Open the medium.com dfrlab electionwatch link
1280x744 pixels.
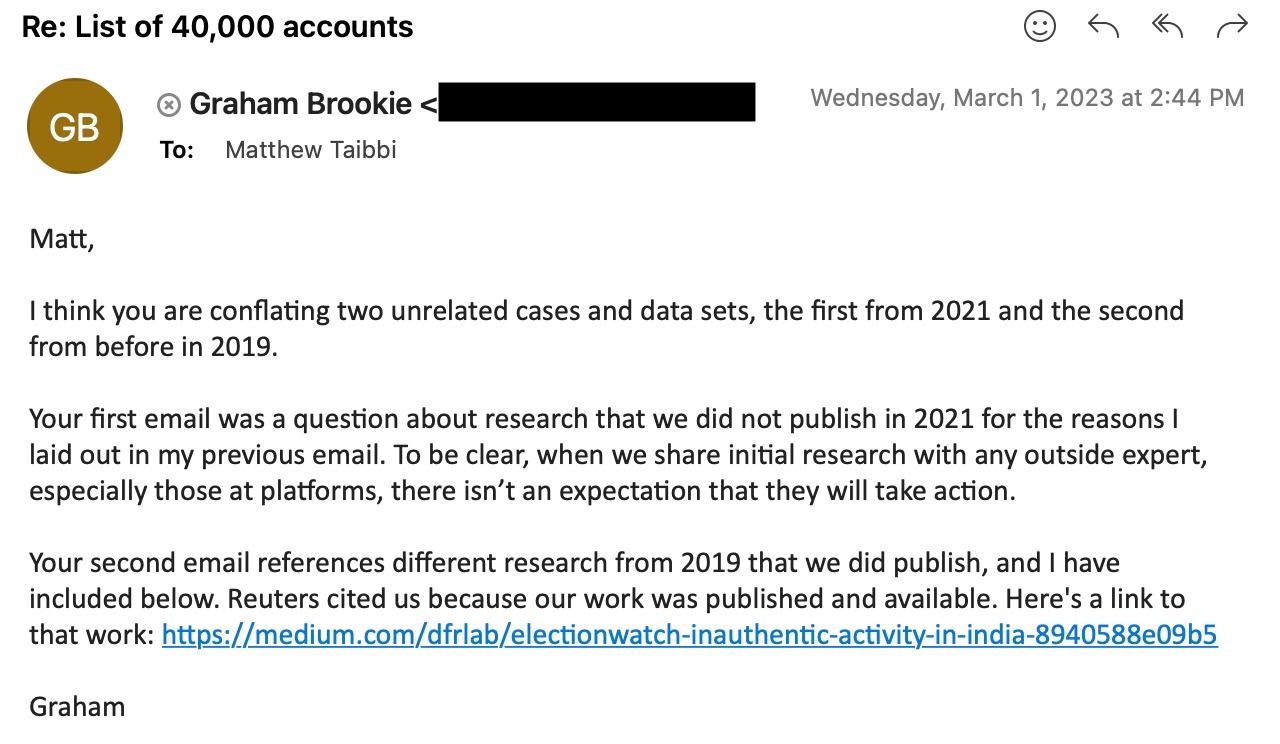coord(690,635)
